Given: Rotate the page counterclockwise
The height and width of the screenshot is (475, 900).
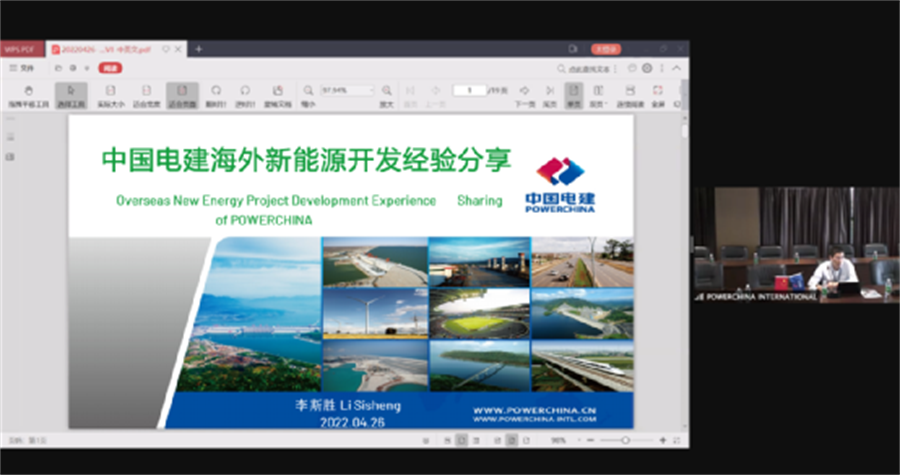Looking at the screenshot, I should [245, 96].
